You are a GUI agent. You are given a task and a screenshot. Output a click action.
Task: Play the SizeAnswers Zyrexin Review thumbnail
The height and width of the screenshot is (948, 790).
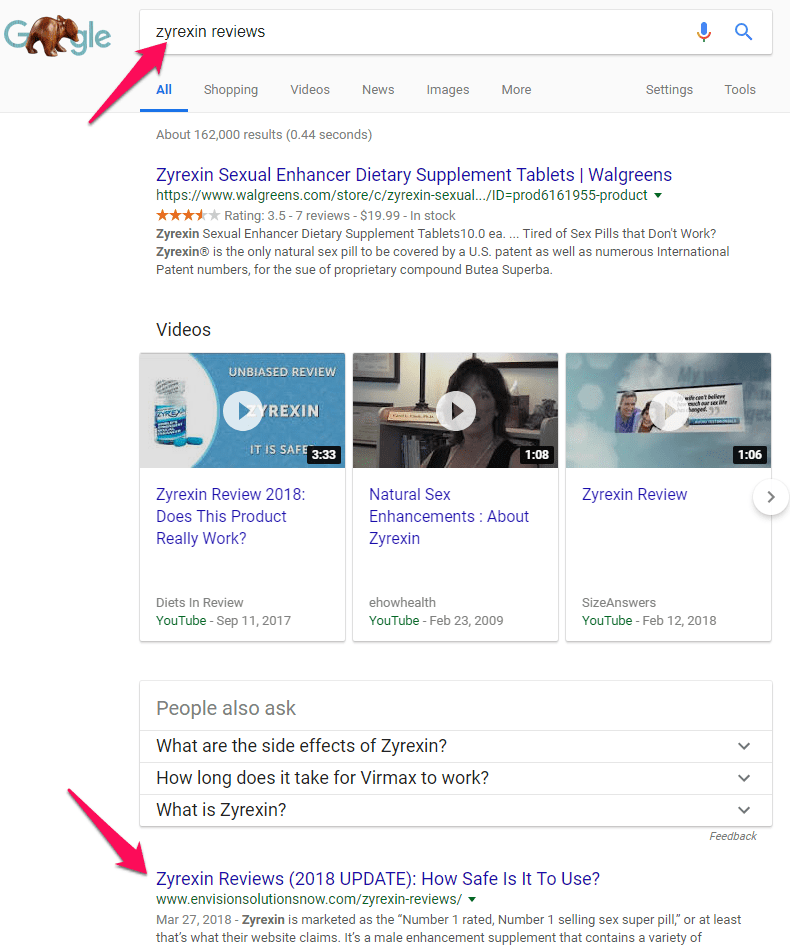pos(669,411)
